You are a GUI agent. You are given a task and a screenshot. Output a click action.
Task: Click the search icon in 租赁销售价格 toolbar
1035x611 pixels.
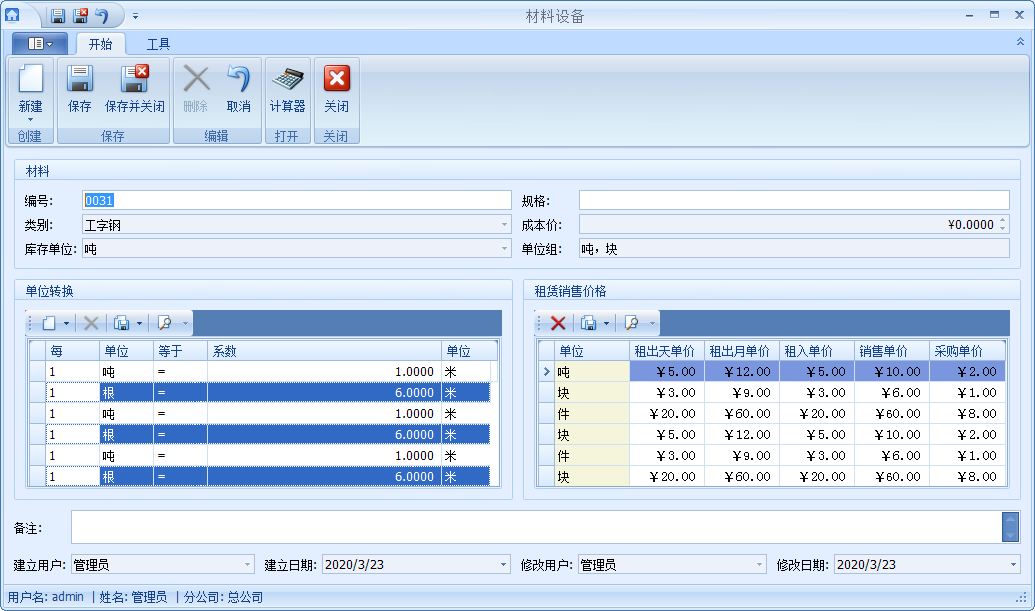click(632, 323)
